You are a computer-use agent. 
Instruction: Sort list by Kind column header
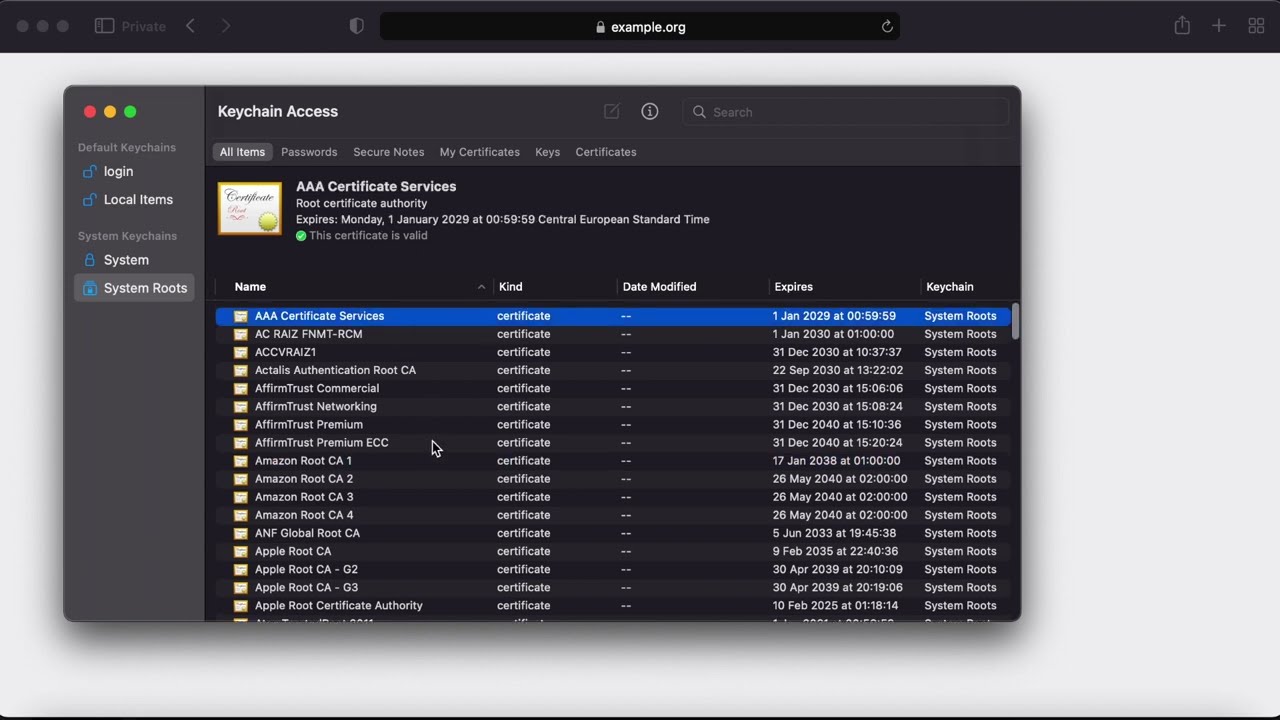point(510,287)
